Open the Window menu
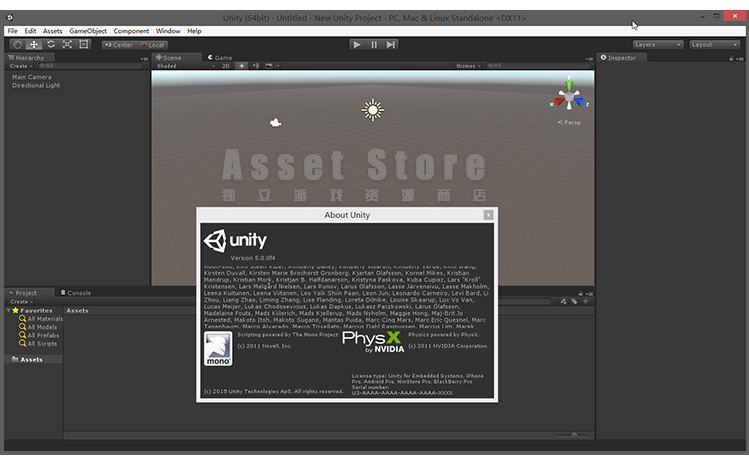This screenshot has width=749, height=466. click(x=168, y=31)
